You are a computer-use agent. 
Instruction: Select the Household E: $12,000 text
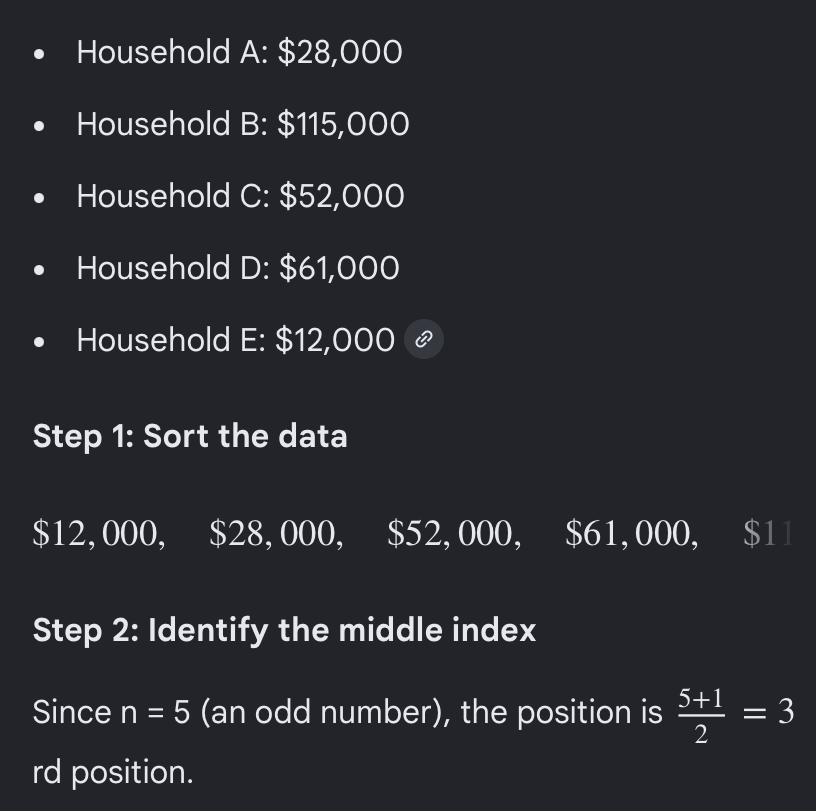point(236,339)
